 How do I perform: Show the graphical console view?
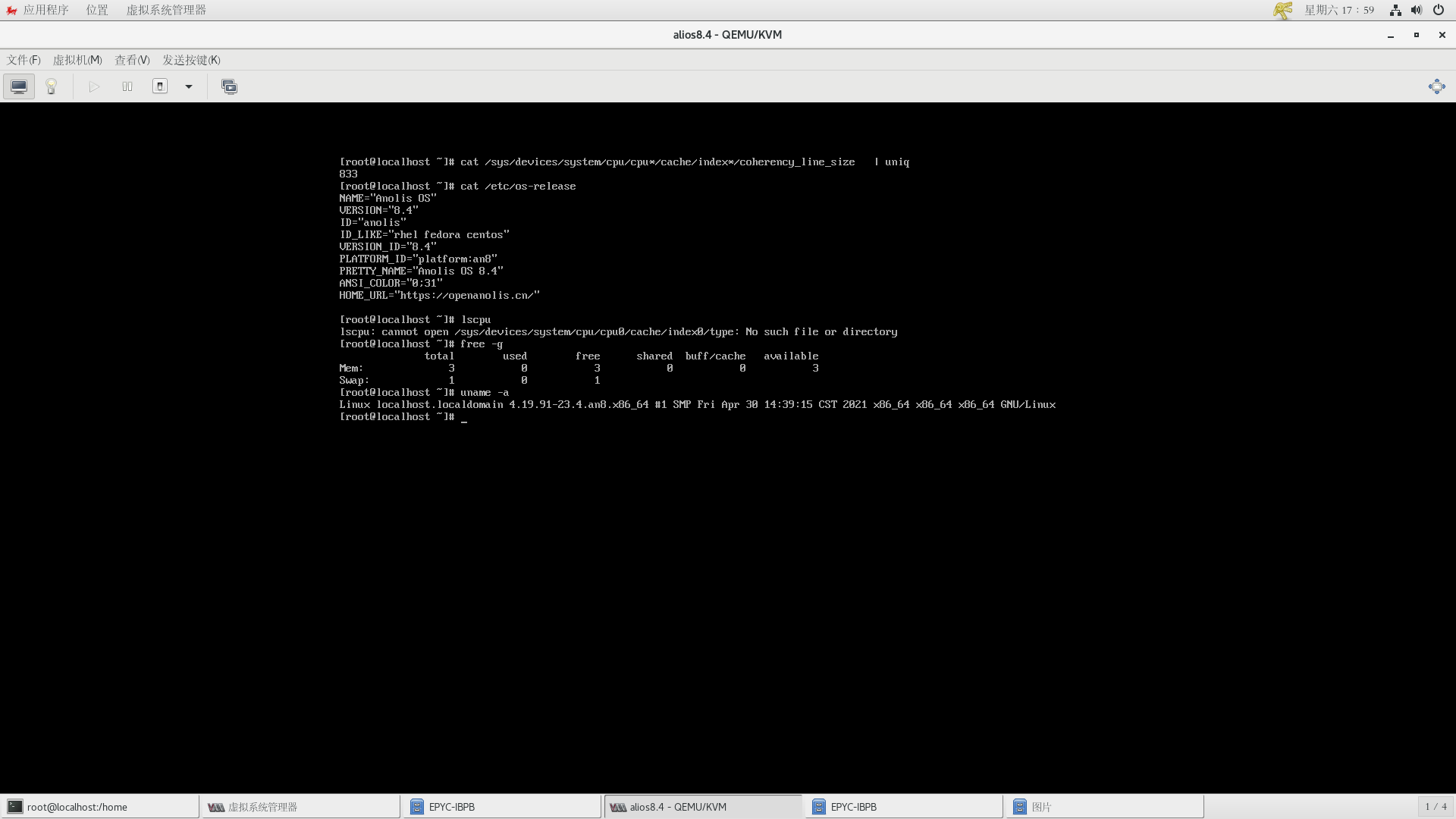[x=19, y=86]
